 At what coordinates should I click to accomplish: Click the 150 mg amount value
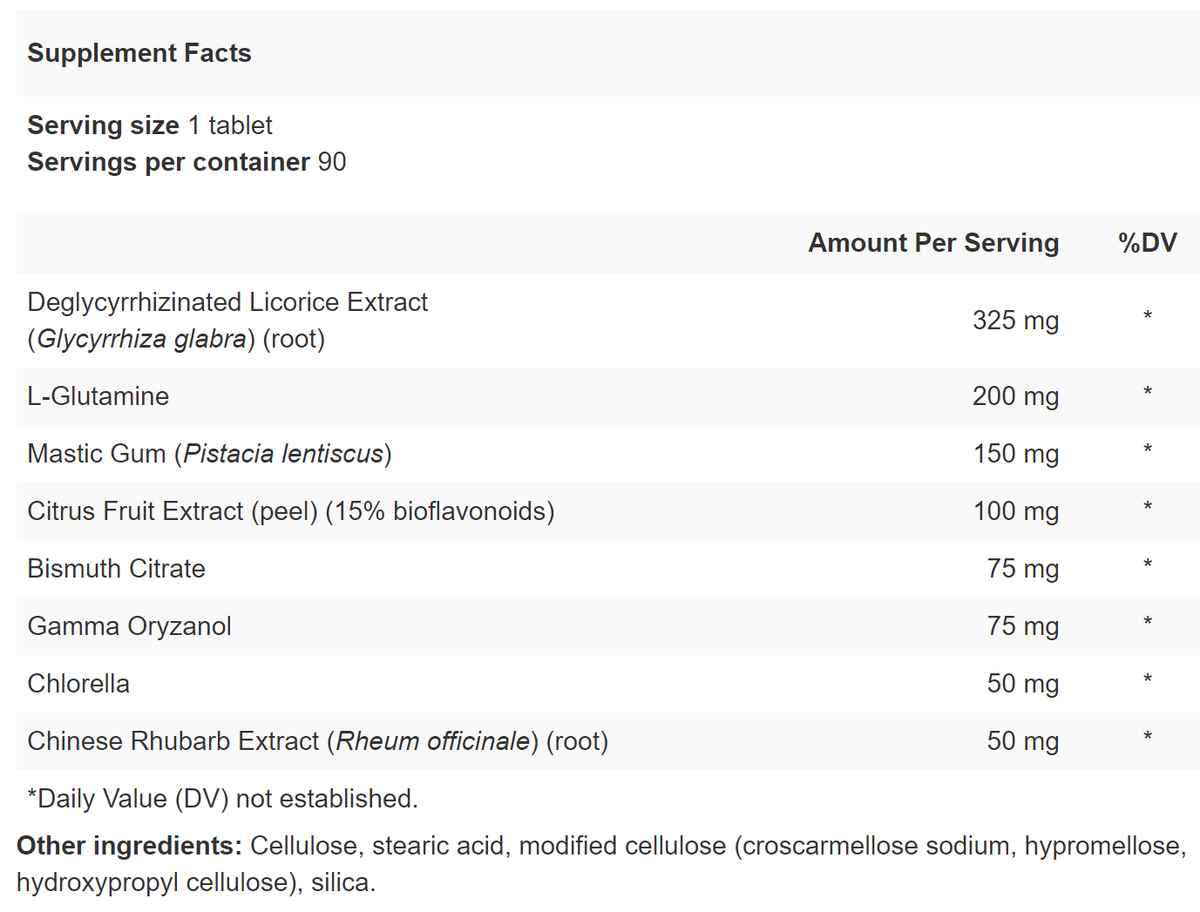point(1015,454)
